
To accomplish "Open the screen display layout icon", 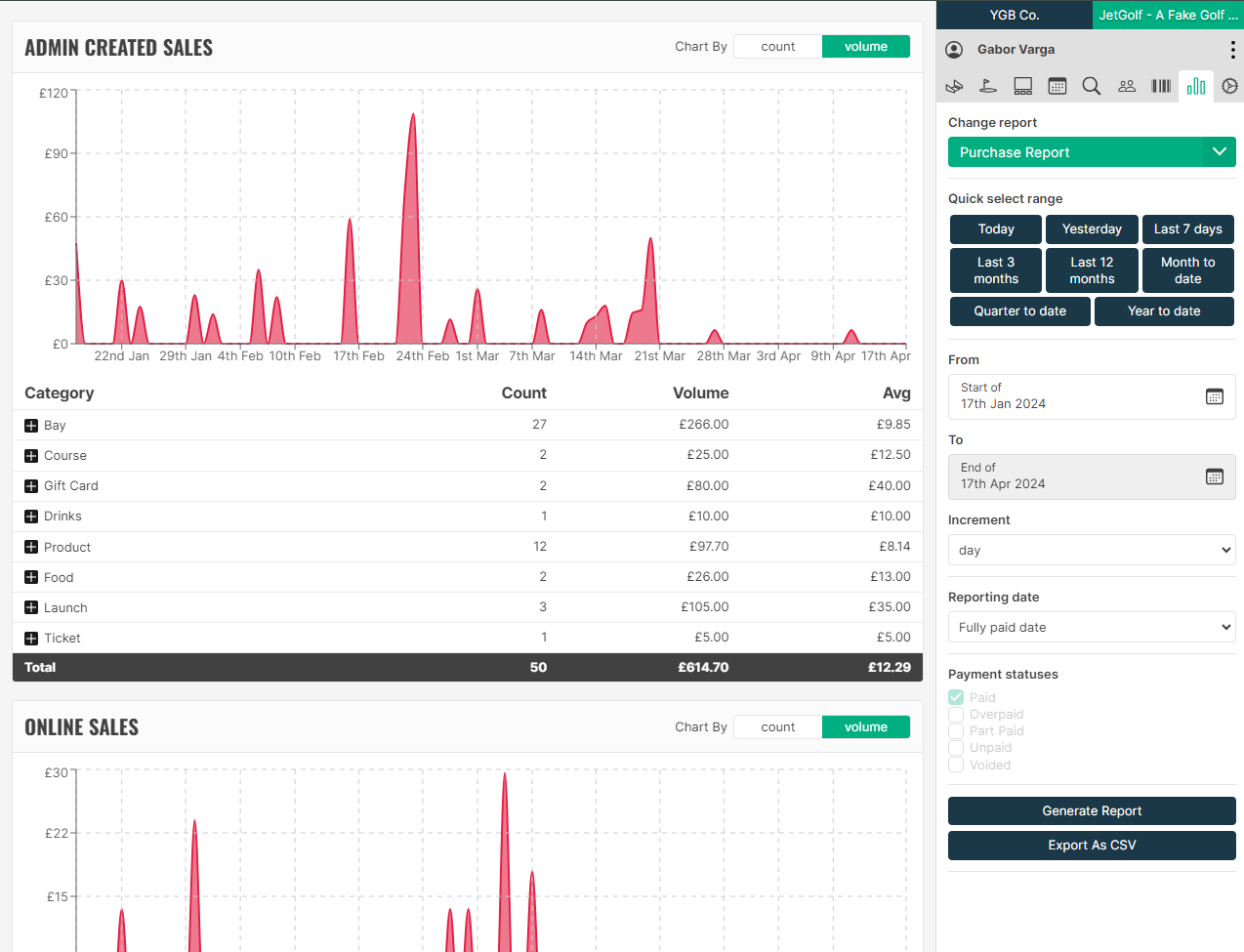I will click(1023, 86).
